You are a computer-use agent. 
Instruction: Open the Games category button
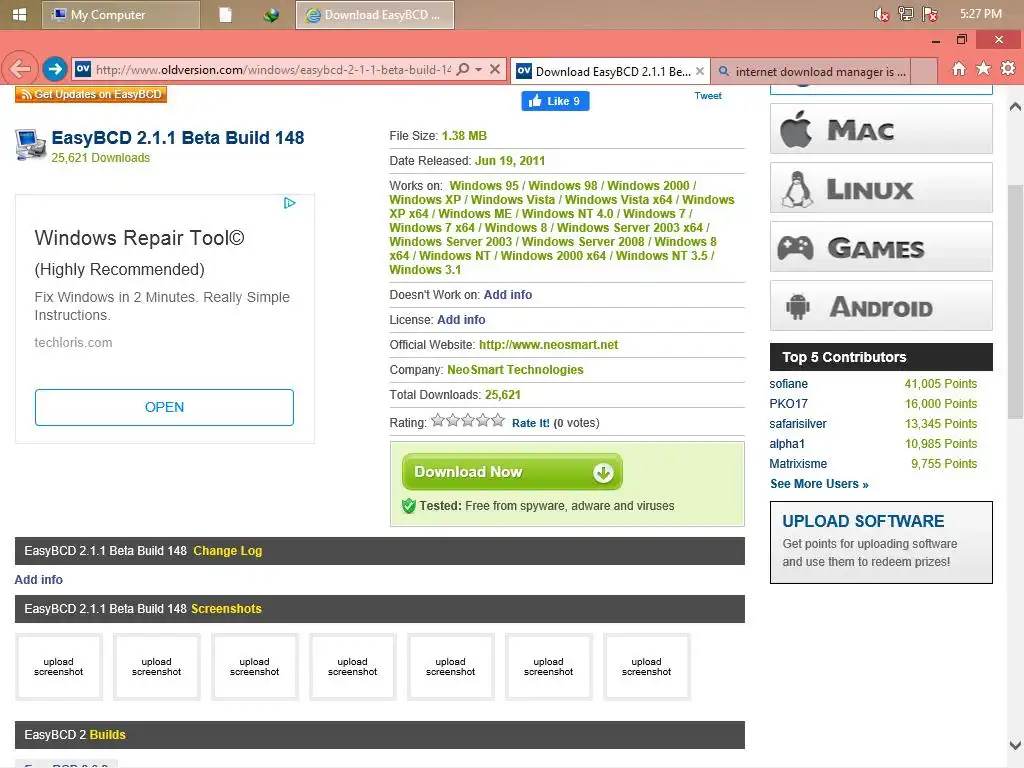point(881,247)
